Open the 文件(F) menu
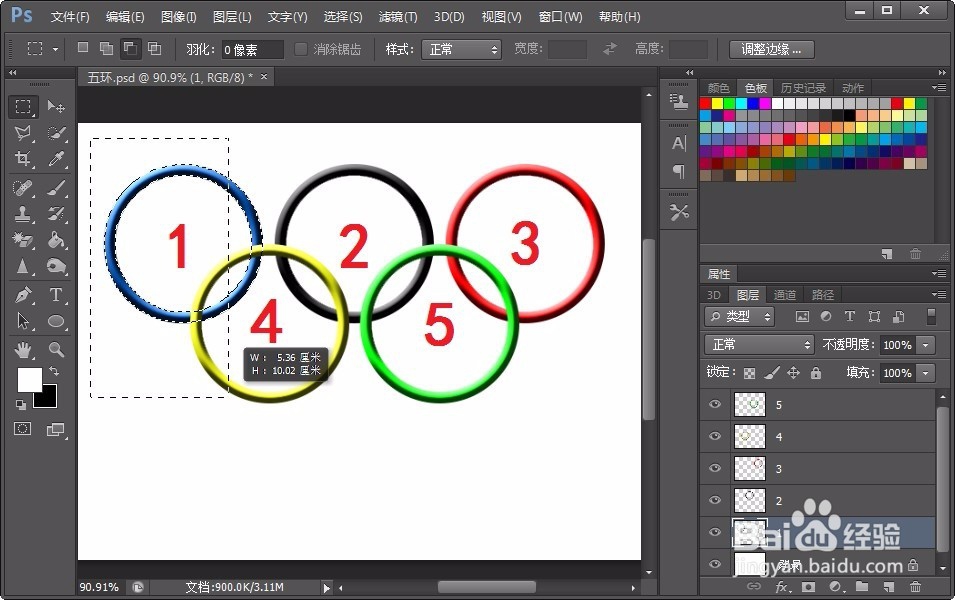Viewport: 955px width, 600px height. [70, 16]
